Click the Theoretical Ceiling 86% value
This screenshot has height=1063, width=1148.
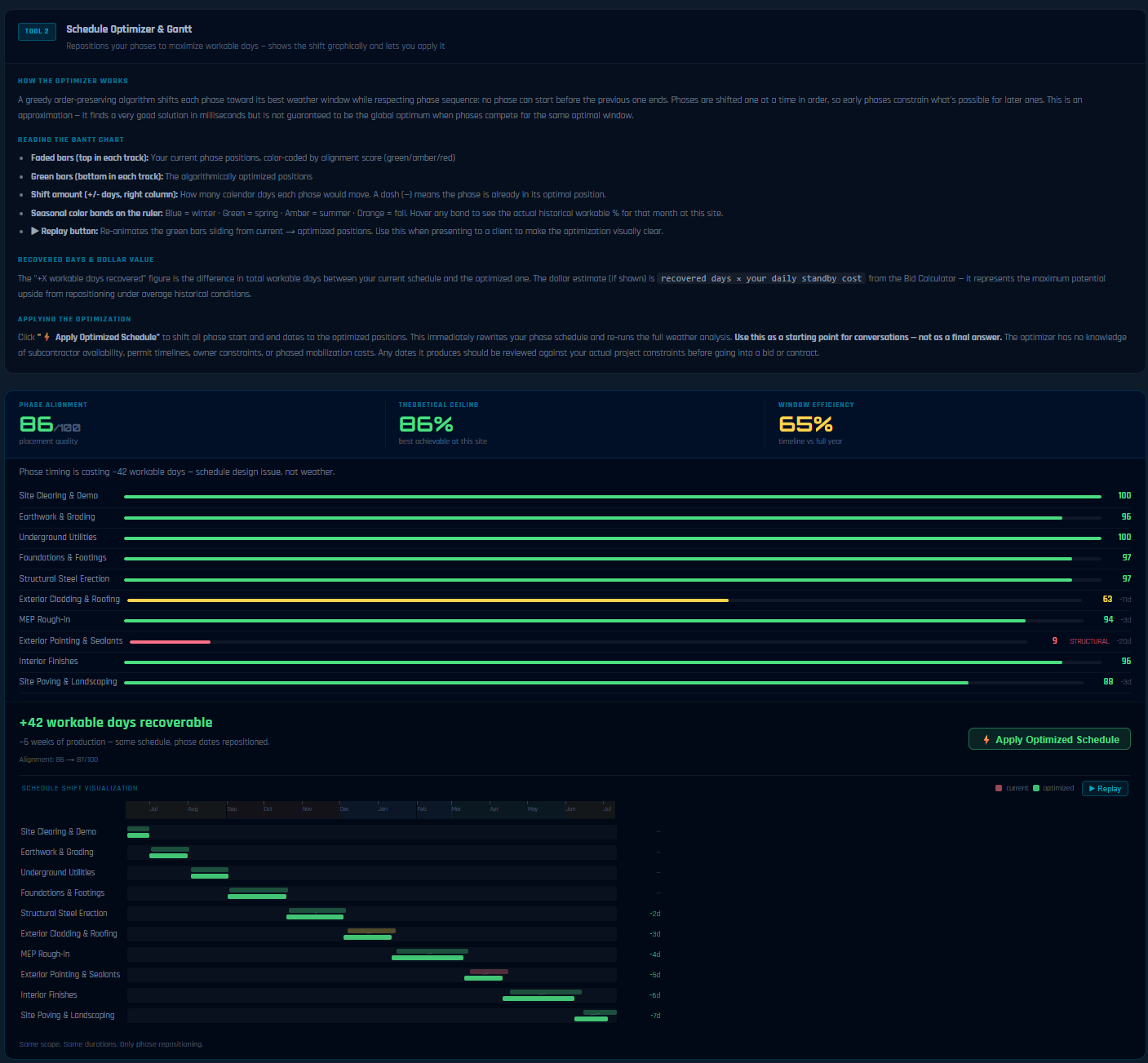426,424
